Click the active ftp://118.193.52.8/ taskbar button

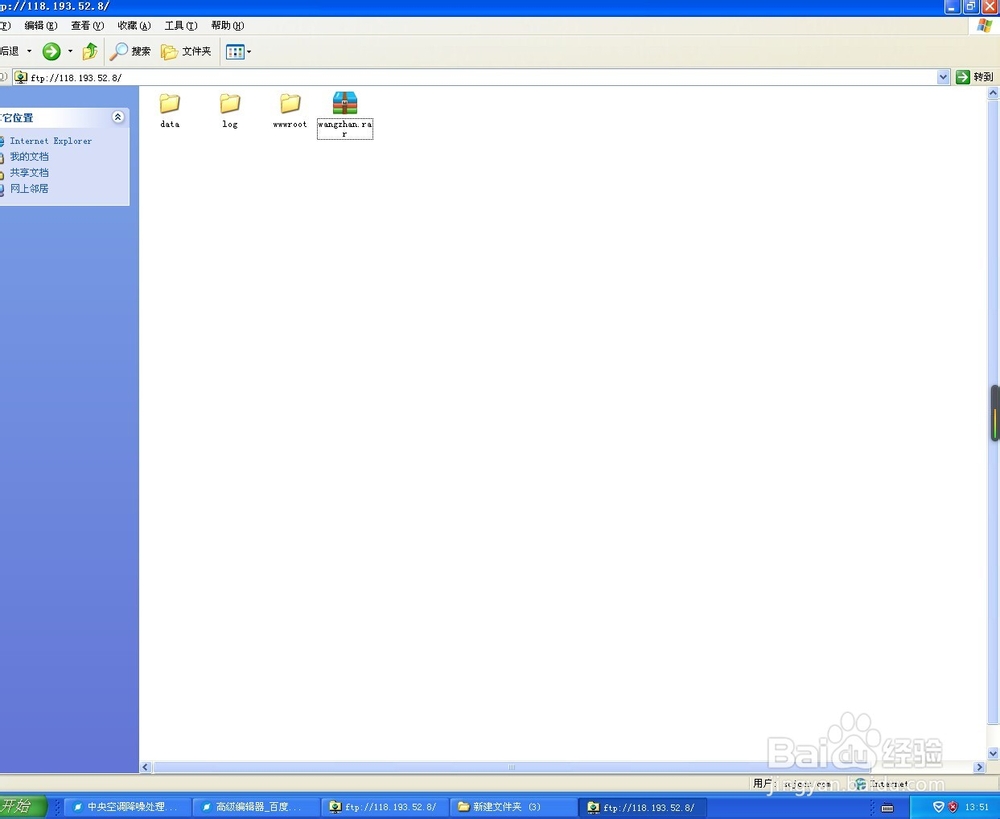pyautogui.click(x=643, y=807)
